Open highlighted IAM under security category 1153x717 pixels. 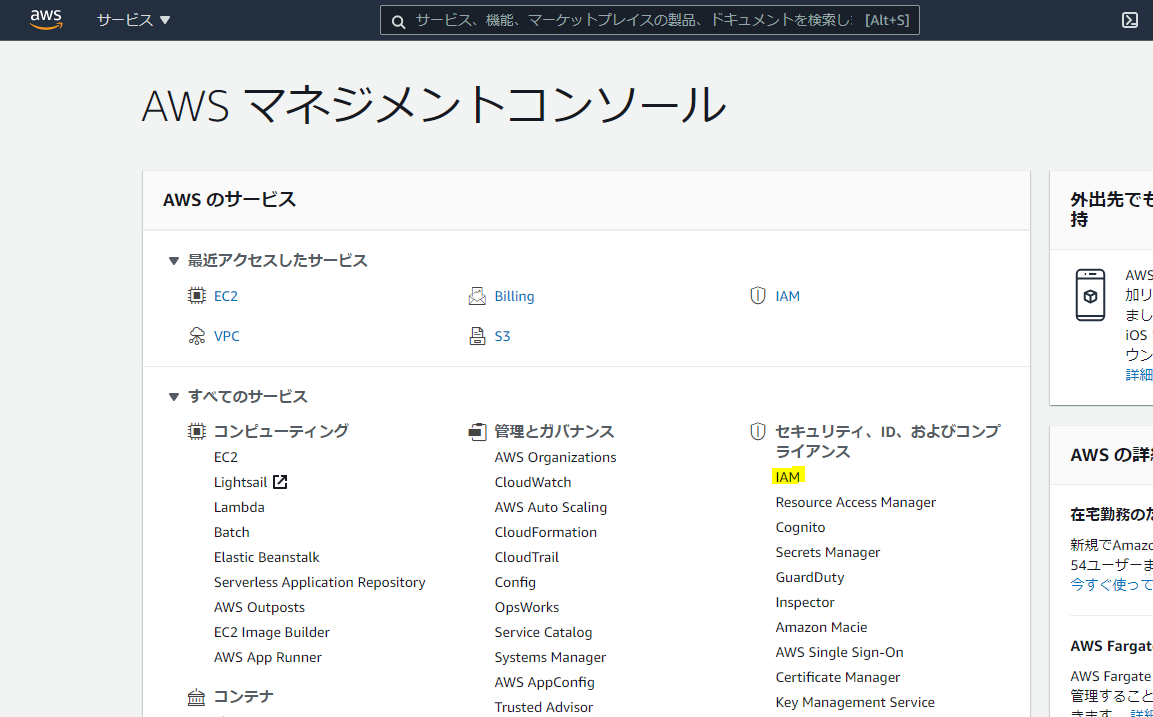pyautogui.click(x=788, y=477)
